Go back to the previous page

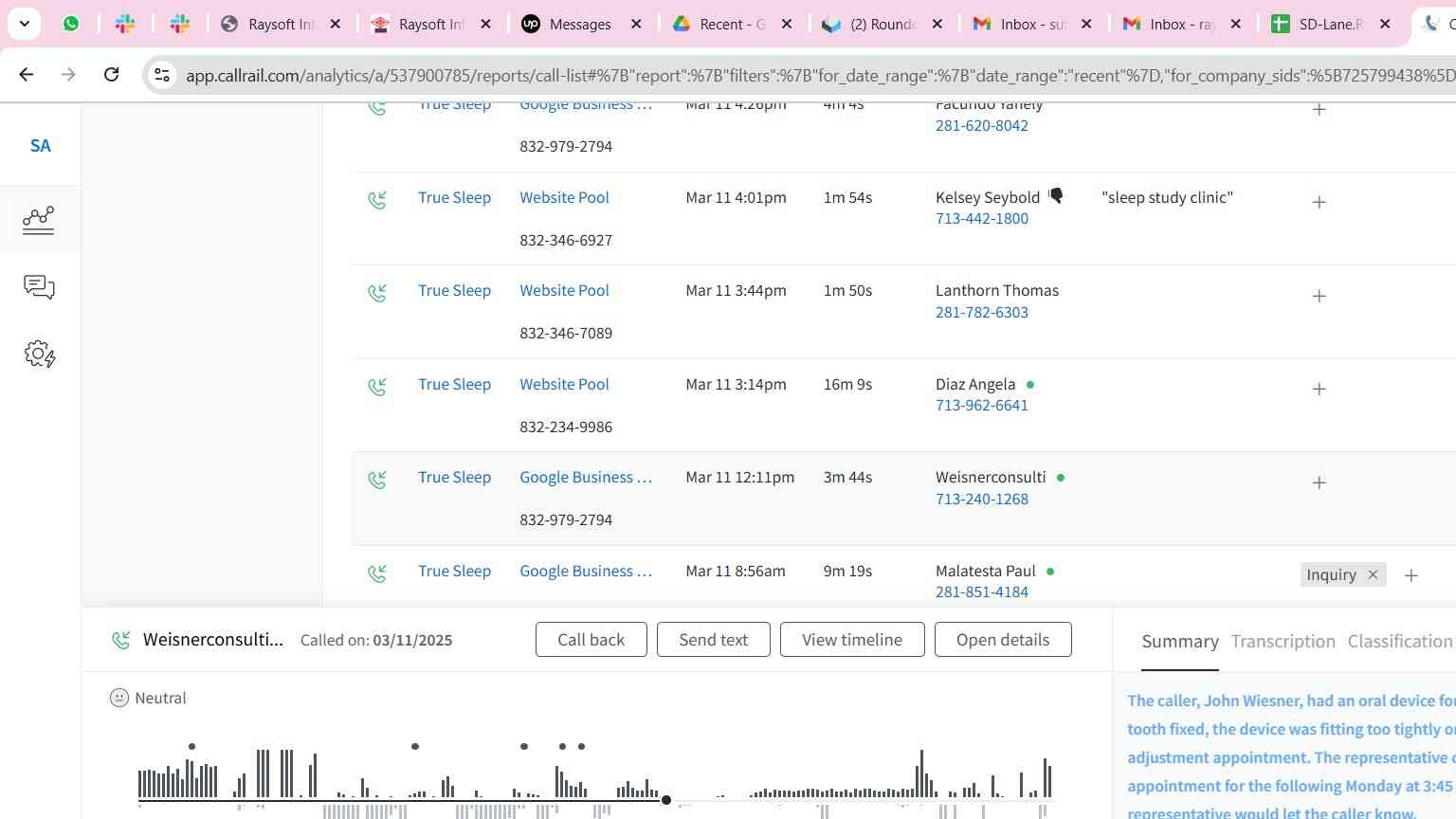[x=27, y=74]
